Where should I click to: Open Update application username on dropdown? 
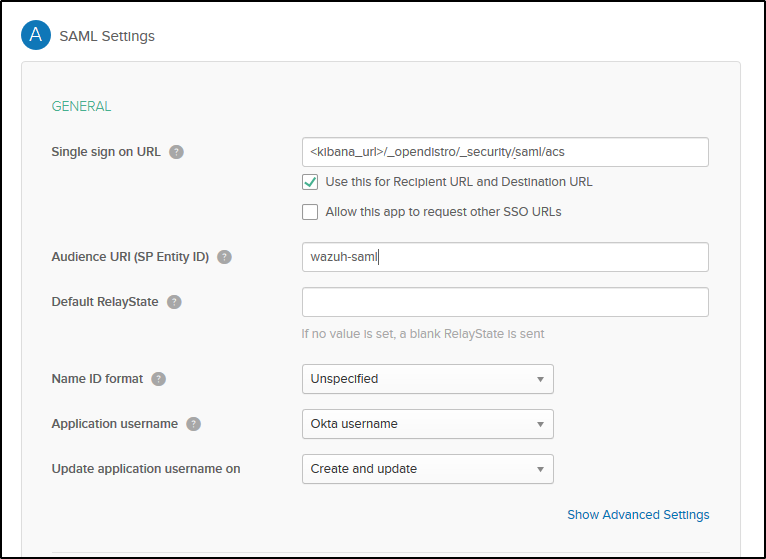point(427,469)
